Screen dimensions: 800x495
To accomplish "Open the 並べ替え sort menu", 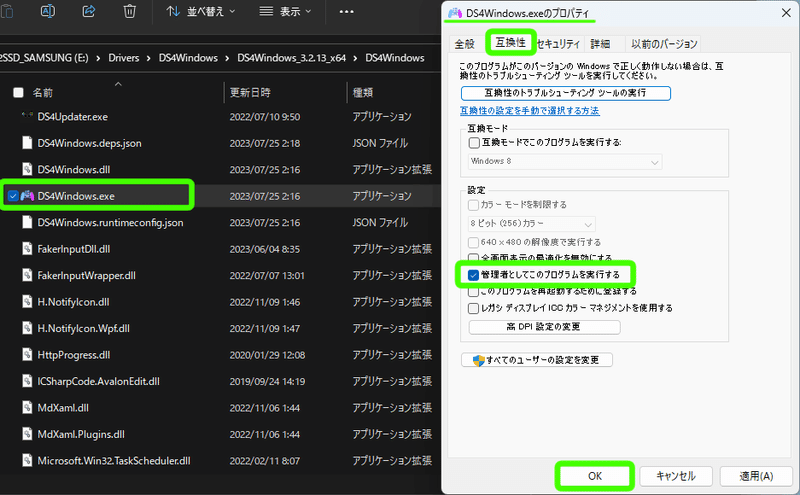I will [201, 11].
